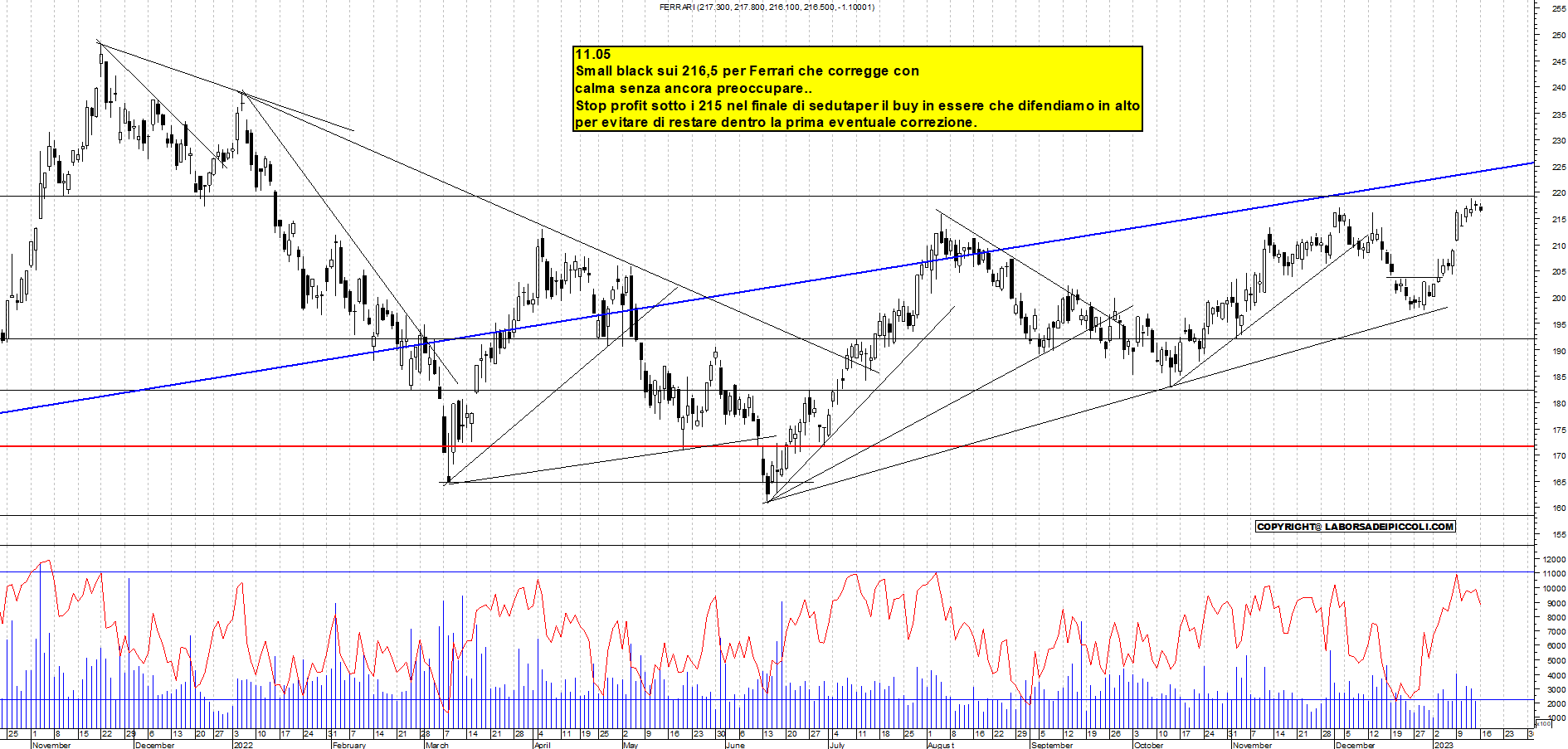The height and width of the screenshot is (749, 1568).
Task: Select the May month label
Action: (x=631, y=745)
